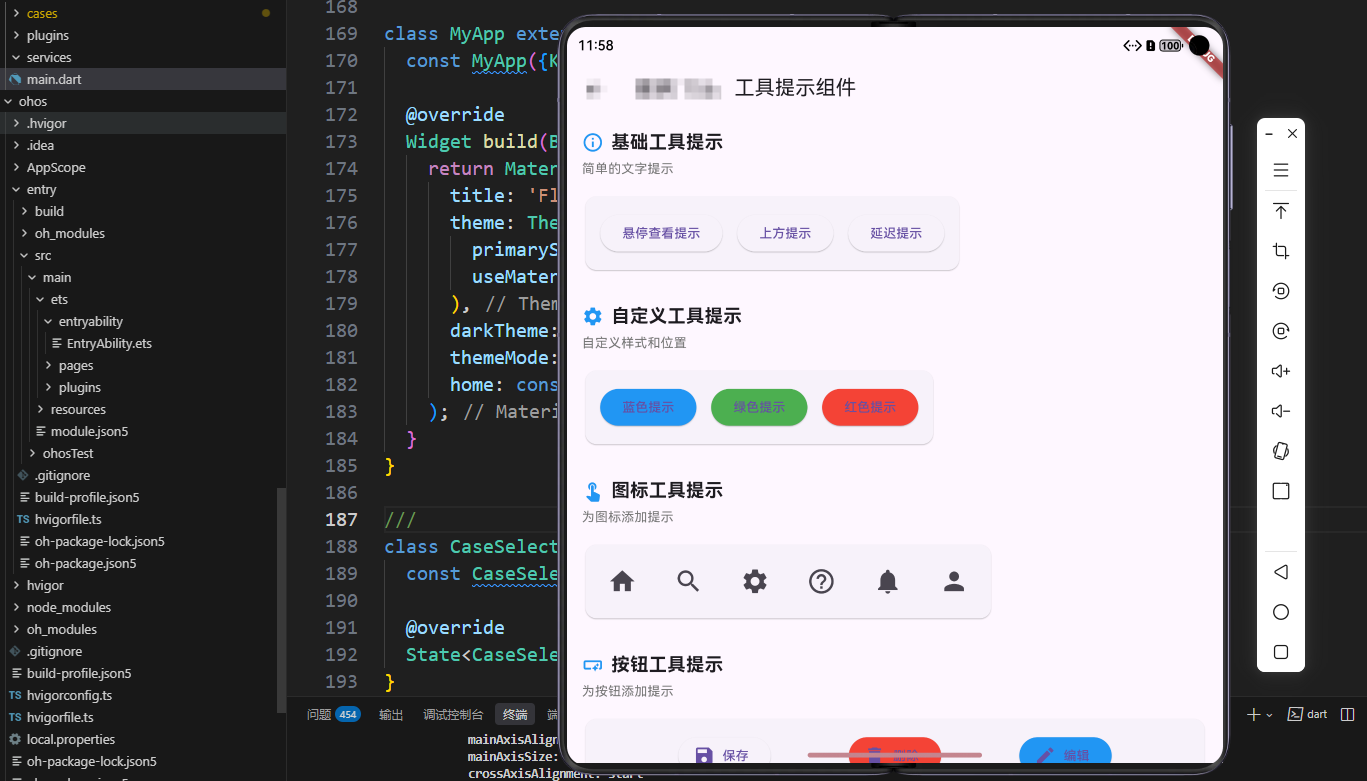Click the settings gear icon in icon tooltips row

coord(755,580)
